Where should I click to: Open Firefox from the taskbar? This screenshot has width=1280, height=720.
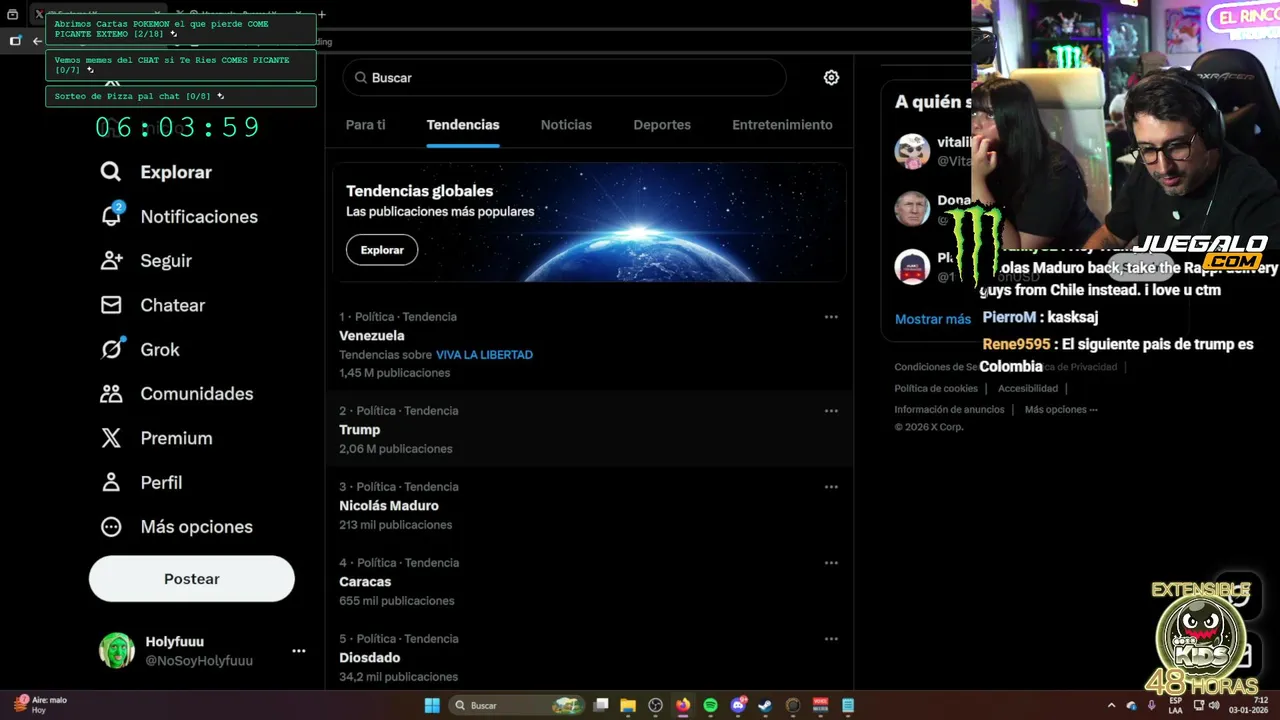[683, 705]
